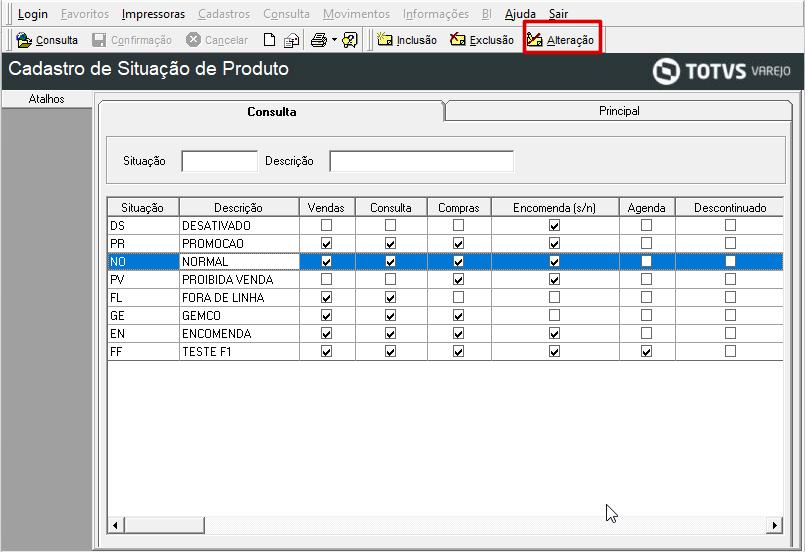Viewport: 805px width, 552px height.
Task: Toggle Encomenda checkbox for DESATIVADO
Action: 554,225
